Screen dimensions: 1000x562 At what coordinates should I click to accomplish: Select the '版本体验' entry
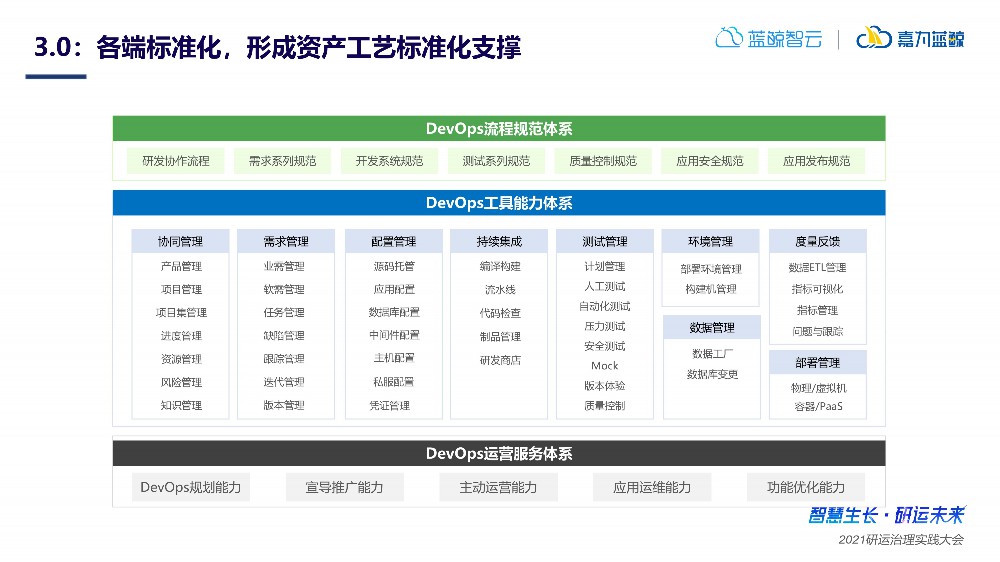point(605,385)
